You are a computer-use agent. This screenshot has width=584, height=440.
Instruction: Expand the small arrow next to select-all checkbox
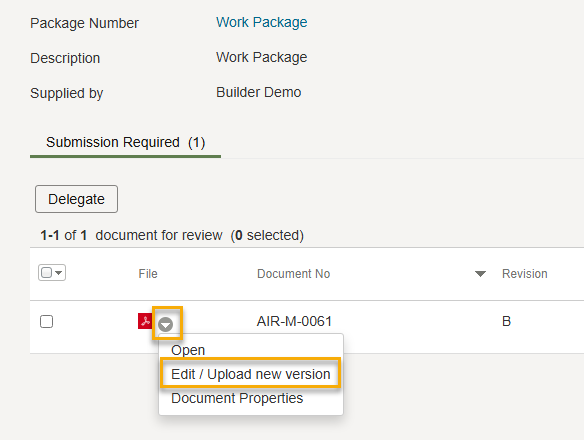pos(59,273)
